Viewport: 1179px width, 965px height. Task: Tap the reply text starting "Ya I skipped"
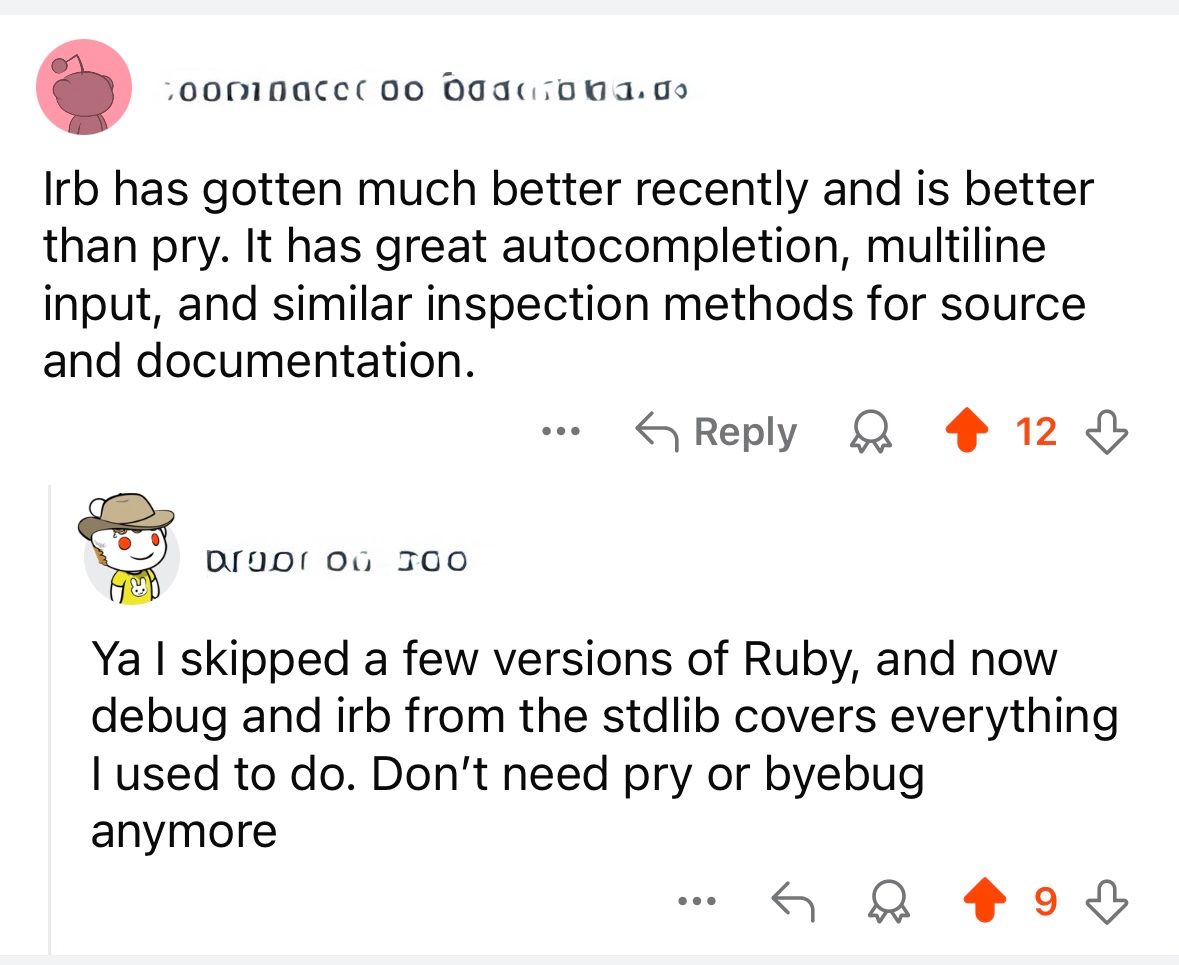tap(600, 744)
